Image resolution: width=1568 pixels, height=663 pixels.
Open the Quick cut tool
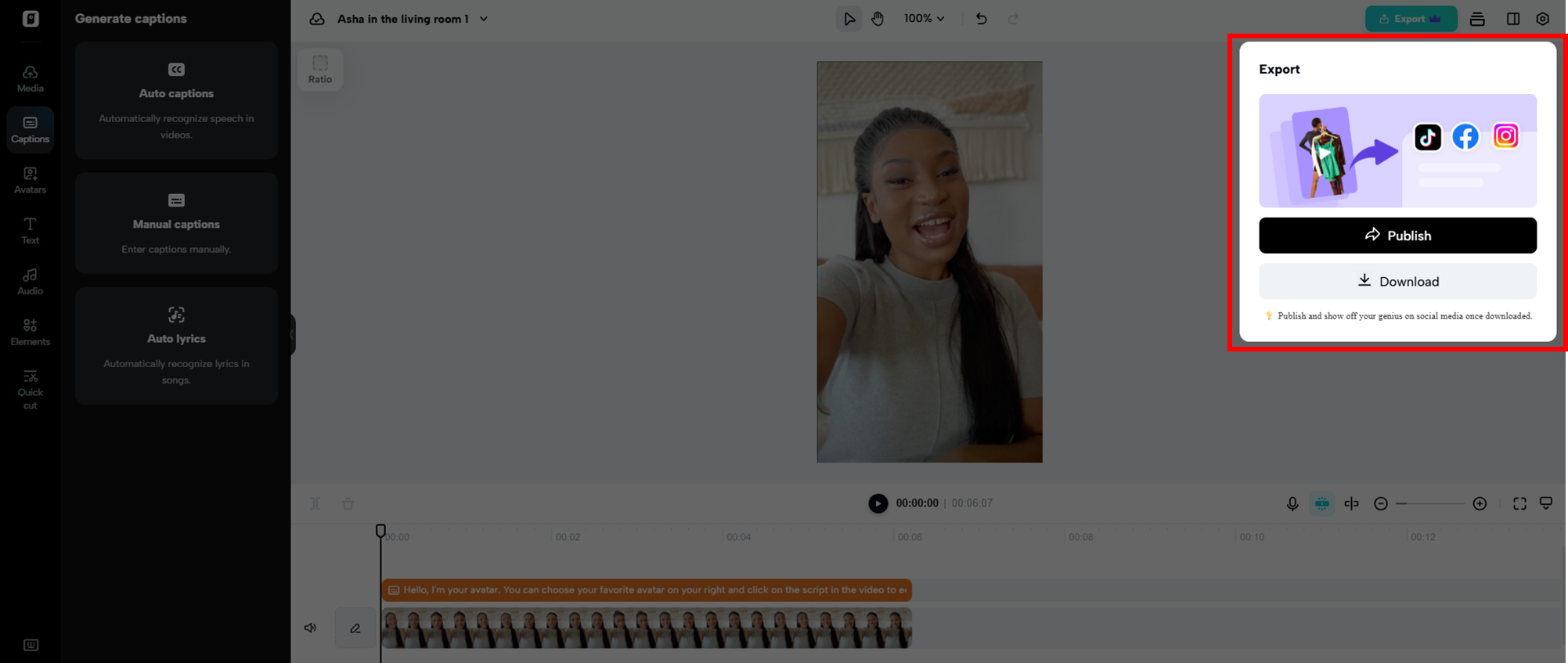click(30, 389)
